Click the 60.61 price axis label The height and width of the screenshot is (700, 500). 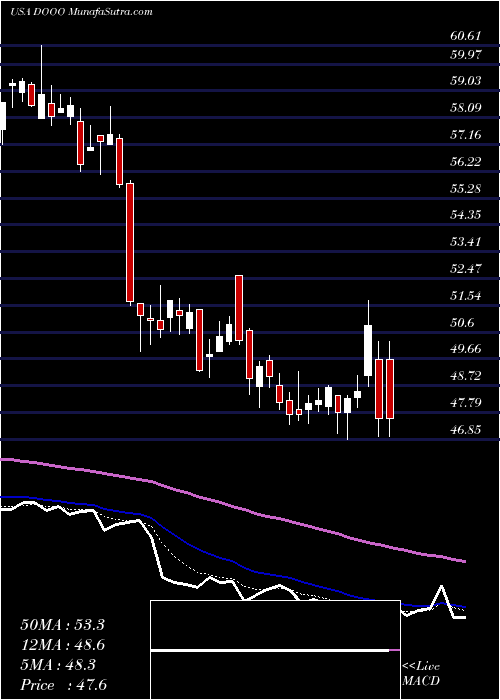pyautogui.click(x=464, y=36)
